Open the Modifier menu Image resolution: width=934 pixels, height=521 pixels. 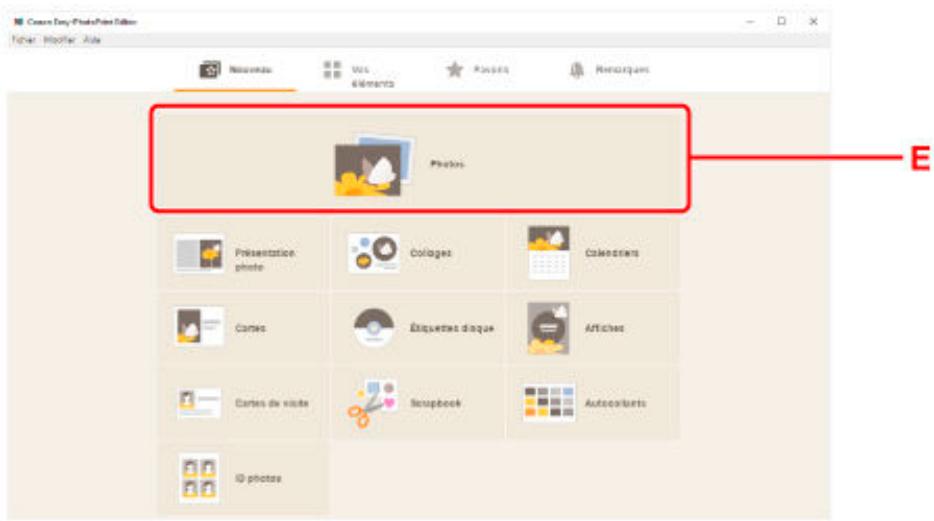[x=59, y=40]
